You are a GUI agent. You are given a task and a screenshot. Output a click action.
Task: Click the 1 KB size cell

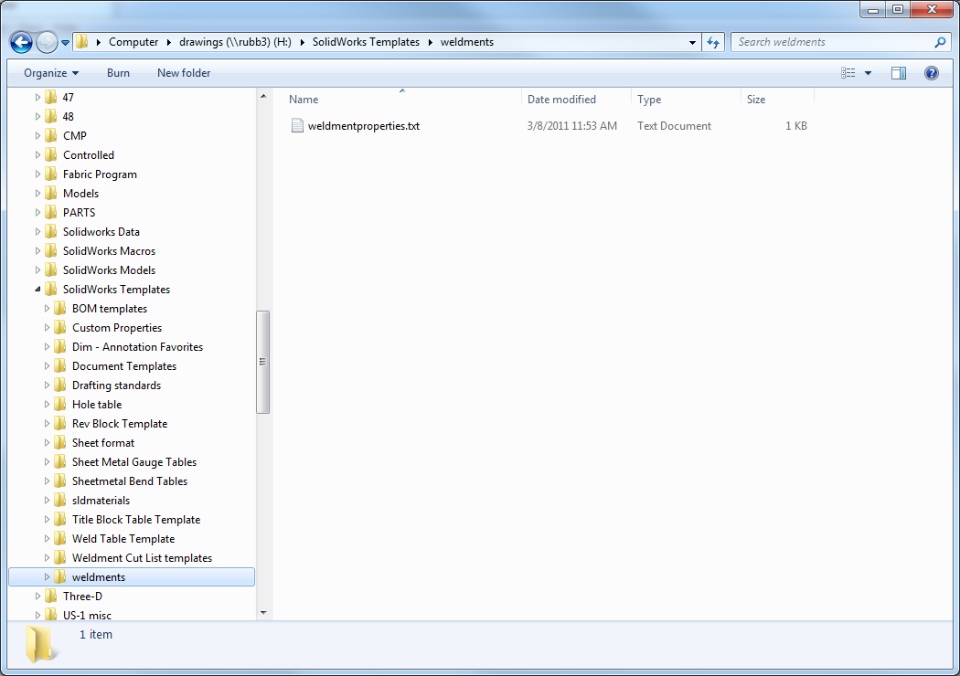[796, 126]
